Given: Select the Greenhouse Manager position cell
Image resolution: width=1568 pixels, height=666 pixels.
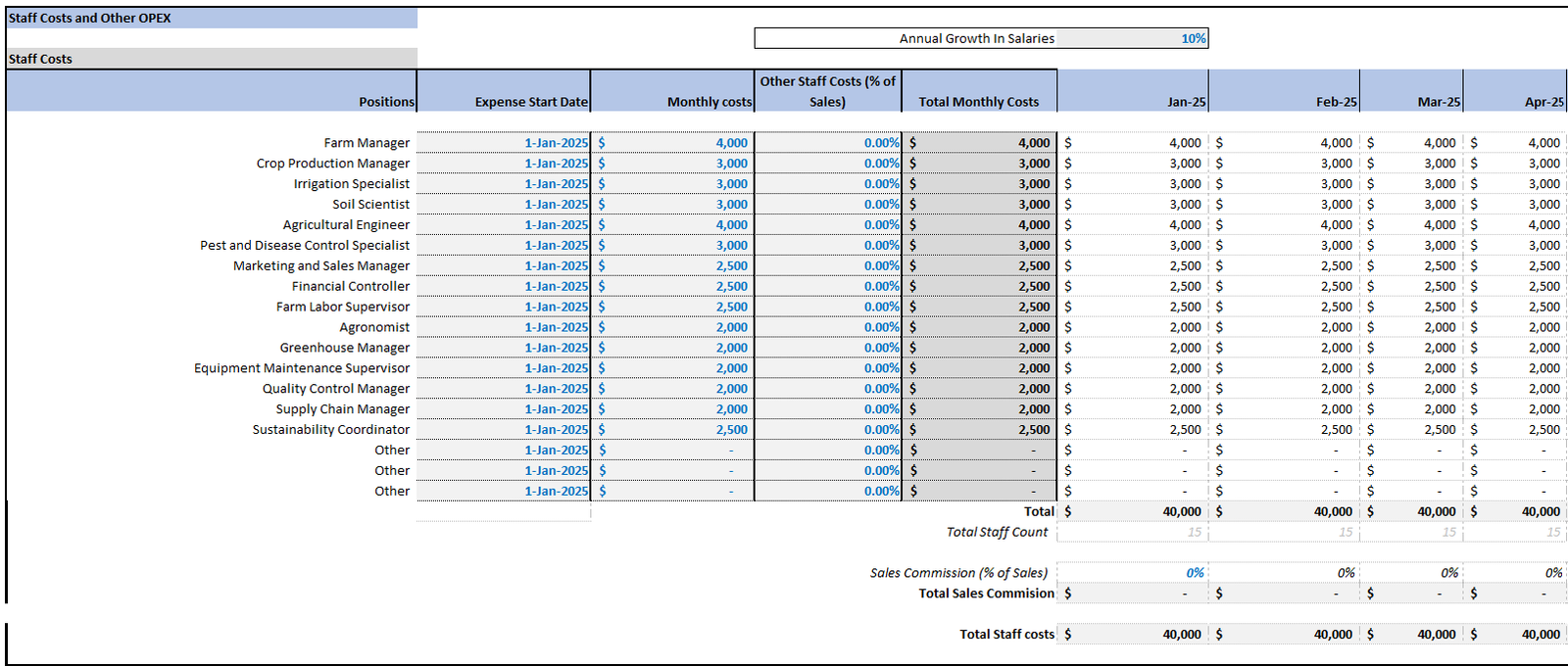Looking at the screenshot, I should 345,349.
